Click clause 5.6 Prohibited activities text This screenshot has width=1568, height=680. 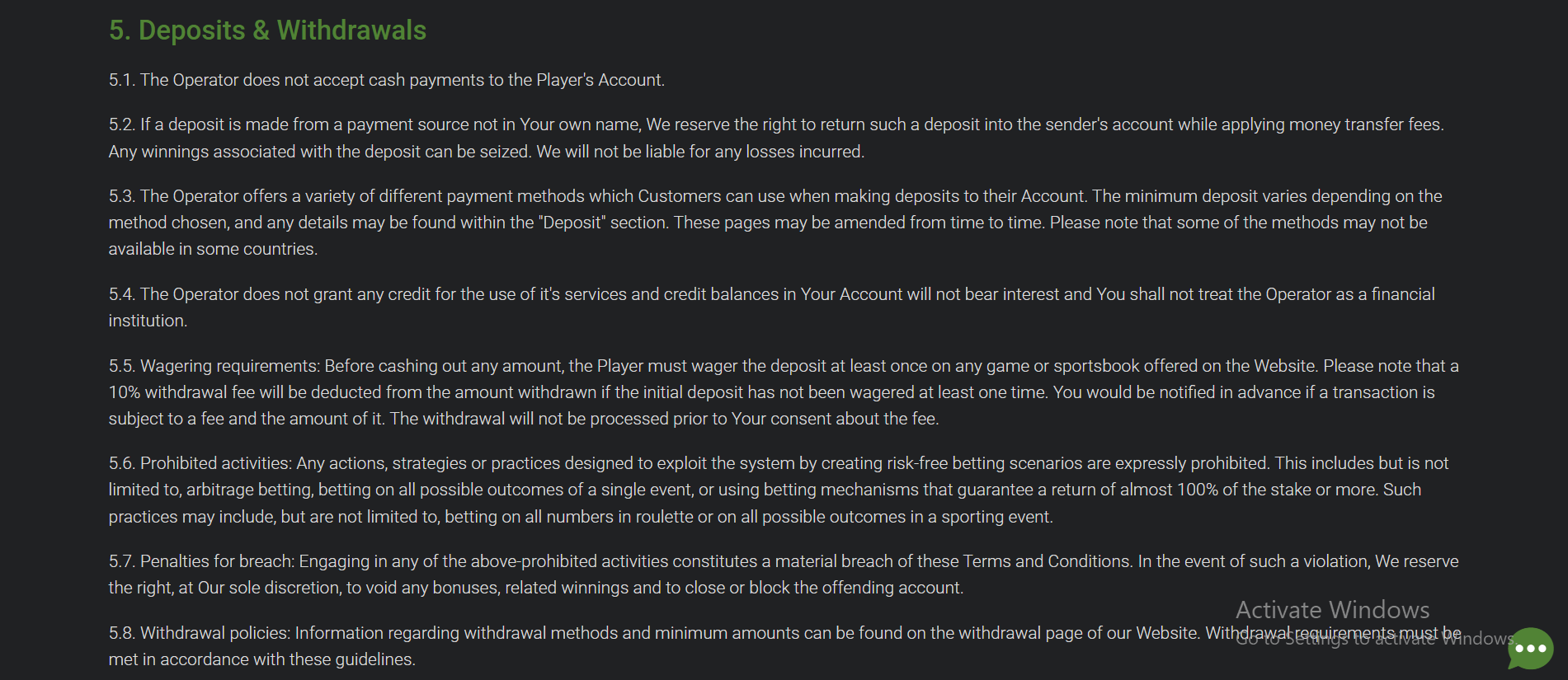tap(779, 463)
